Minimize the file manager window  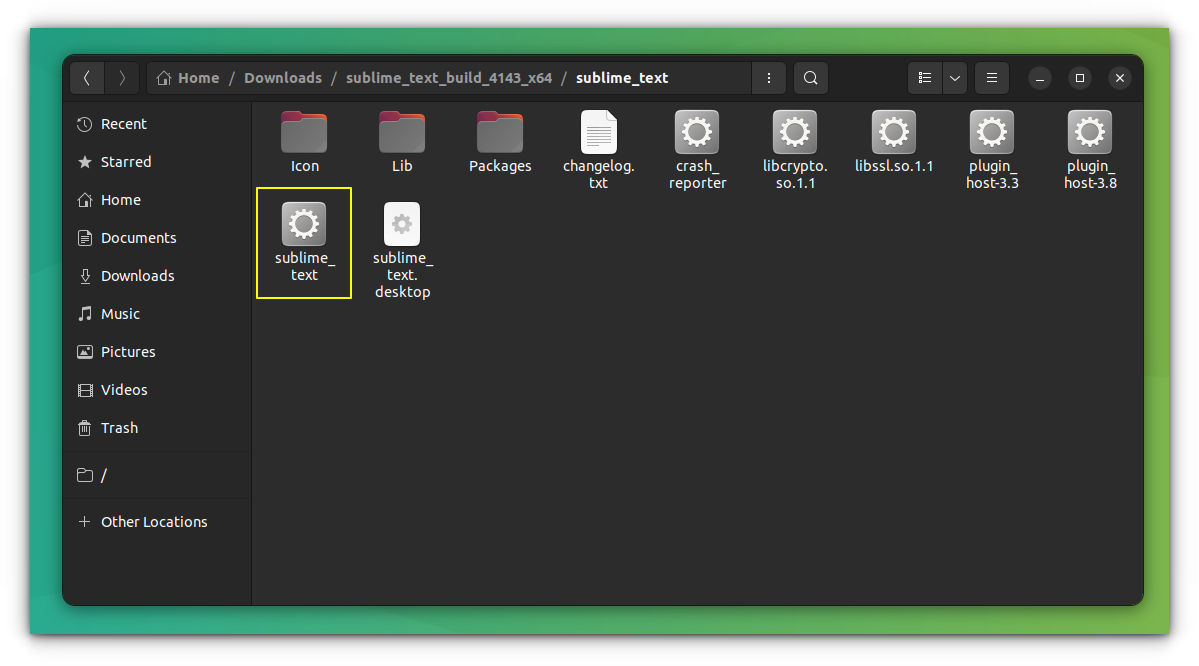[1040, 78]
